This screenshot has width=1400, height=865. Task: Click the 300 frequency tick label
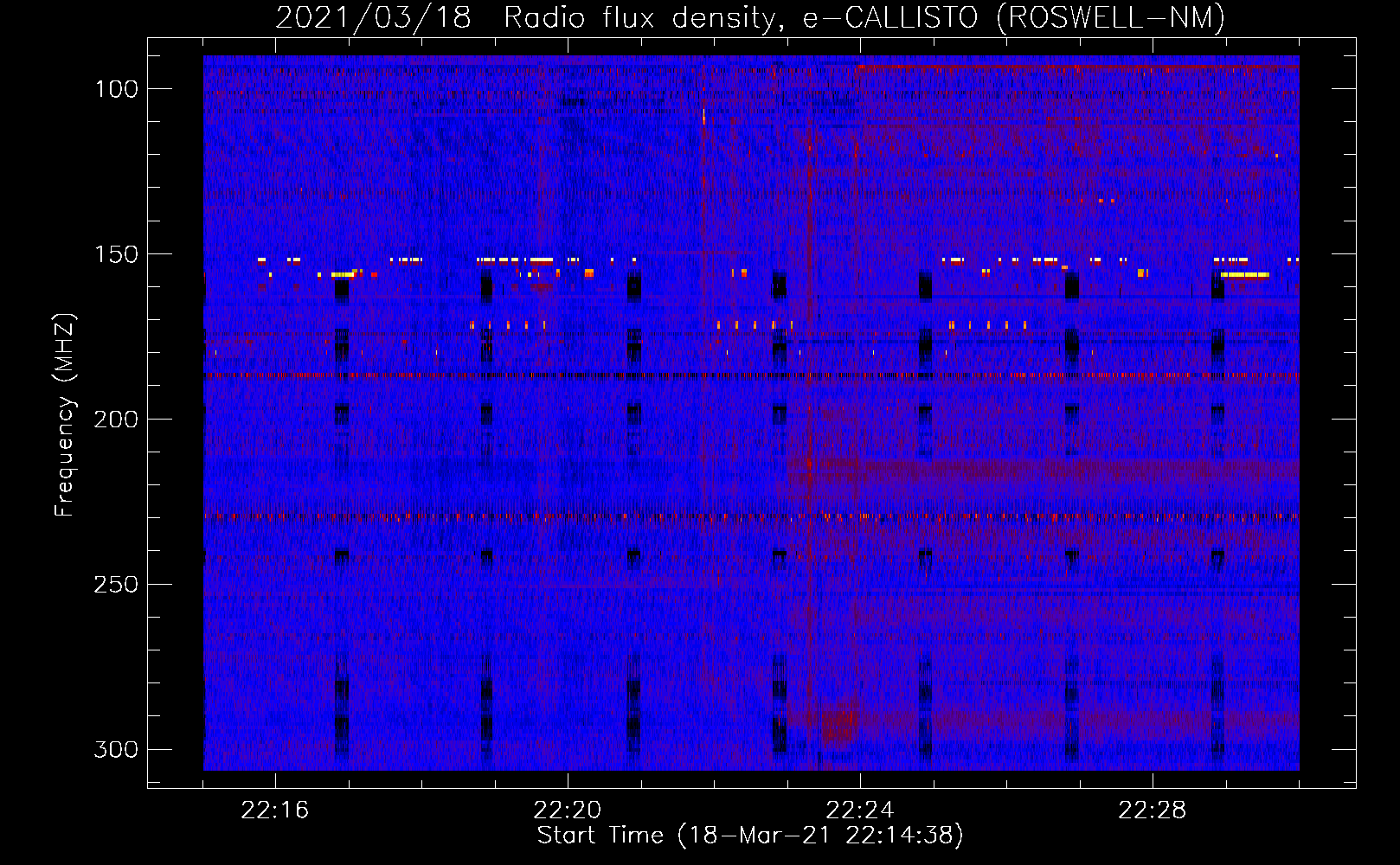[116, 750]
